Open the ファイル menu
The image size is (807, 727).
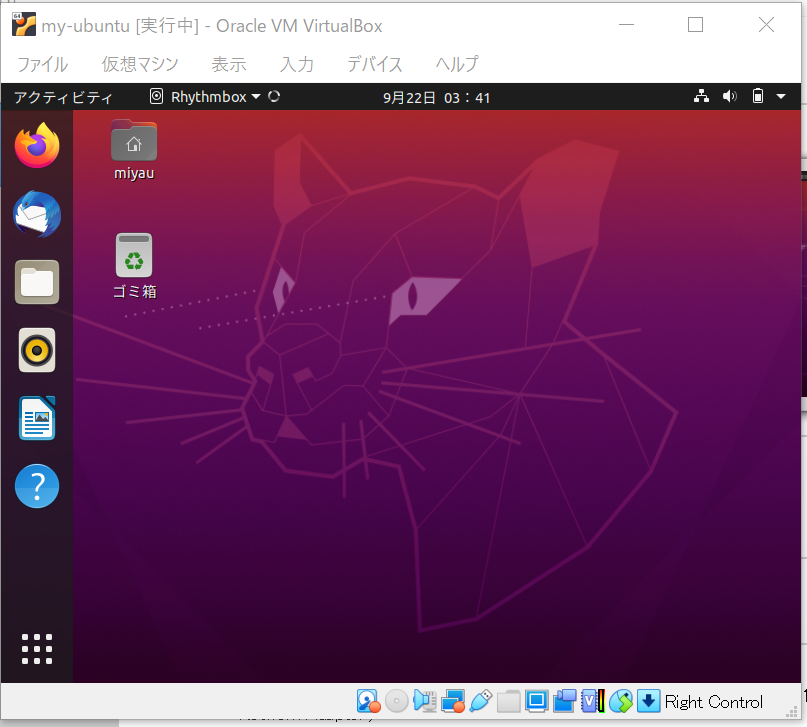pyautogui.click(x=43, y=64)
